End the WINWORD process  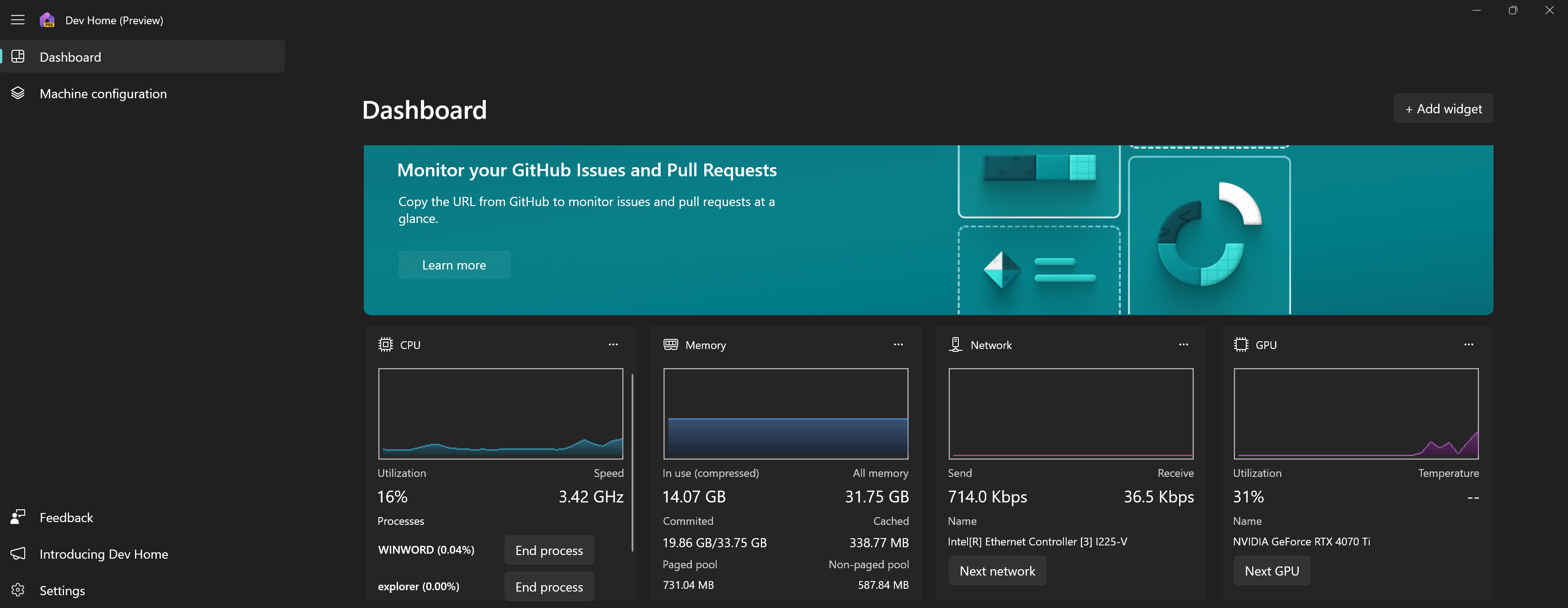click(x=548, y=550)
